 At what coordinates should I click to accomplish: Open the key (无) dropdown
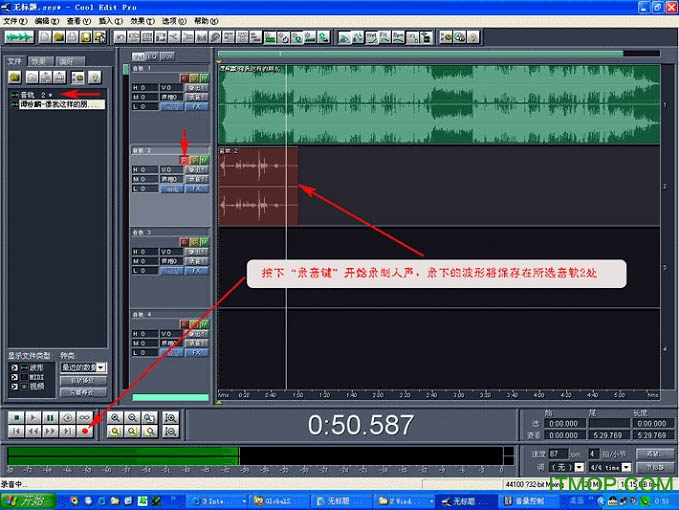579,467
